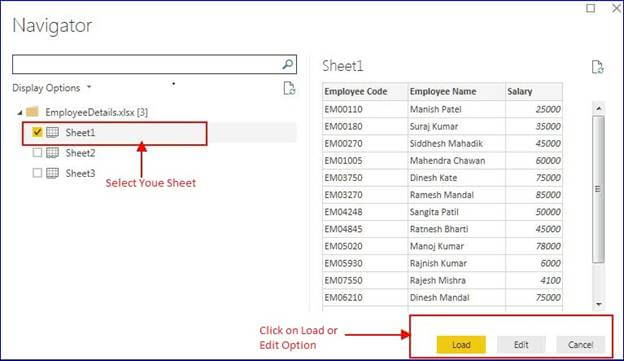Click the Siddhesh Mahadik name cell
This screenshot has width=624, height=361.
tap(456, 143)
